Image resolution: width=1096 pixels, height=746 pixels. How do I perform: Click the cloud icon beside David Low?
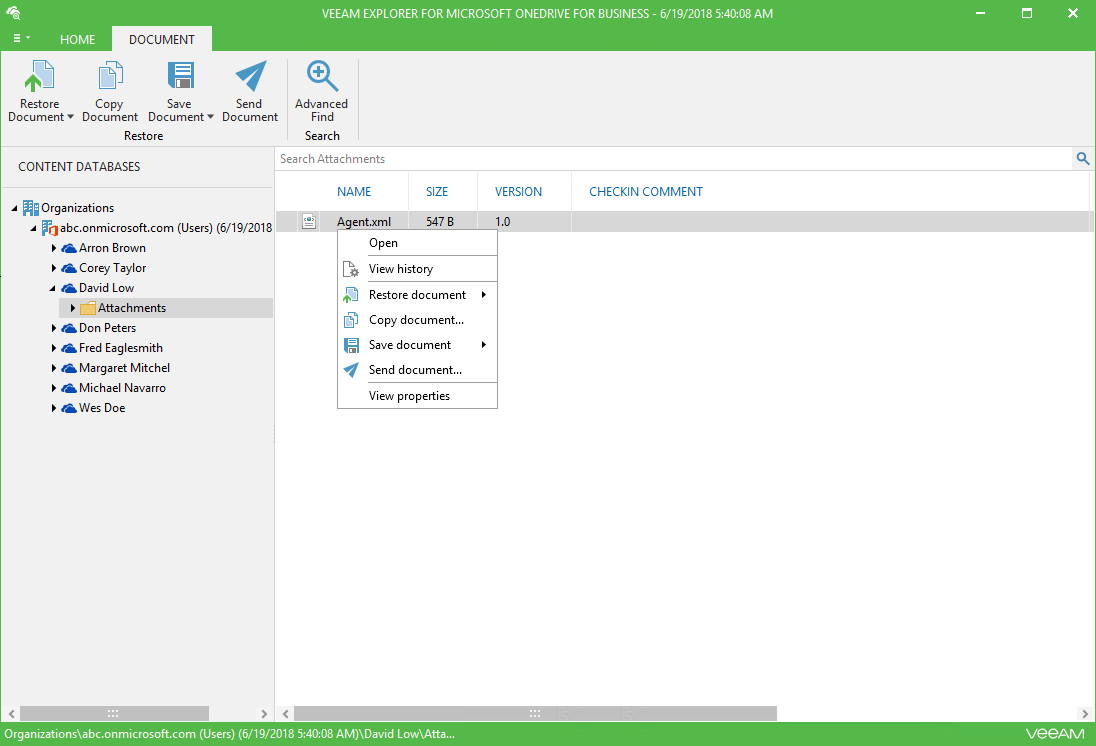pyautogui.click(x=68, y=288)
